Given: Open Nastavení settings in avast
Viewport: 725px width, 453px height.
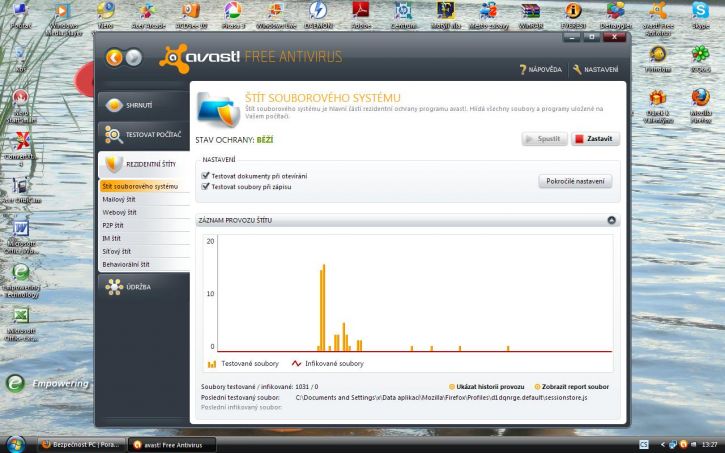Looking at the screenshot, I should (x=596, y=70).
